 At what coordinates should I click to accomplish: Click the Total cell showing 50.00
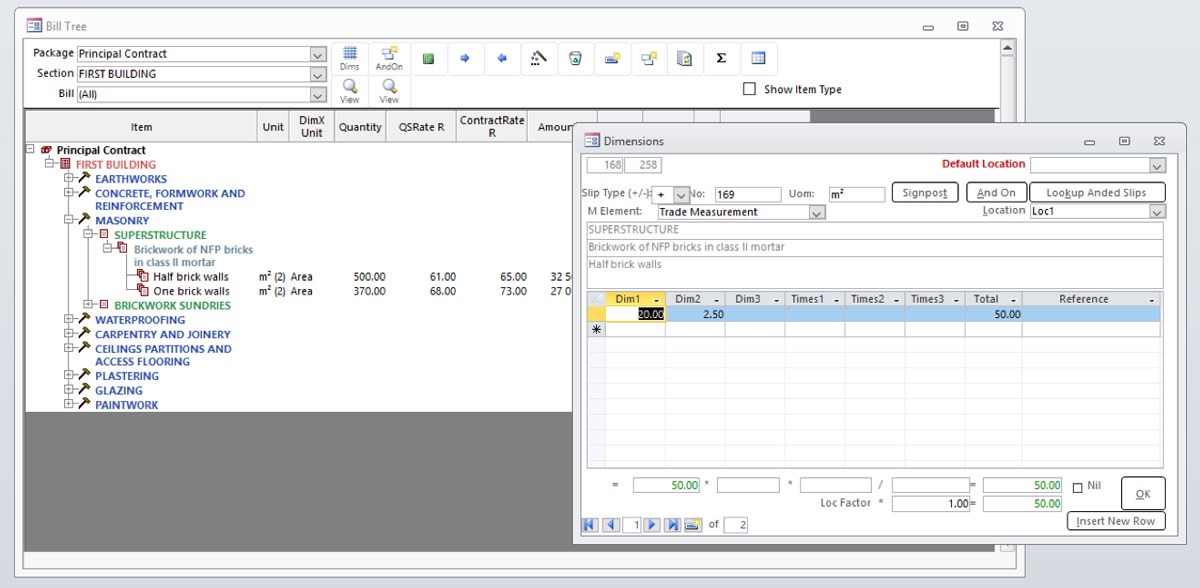click(993, 314)
